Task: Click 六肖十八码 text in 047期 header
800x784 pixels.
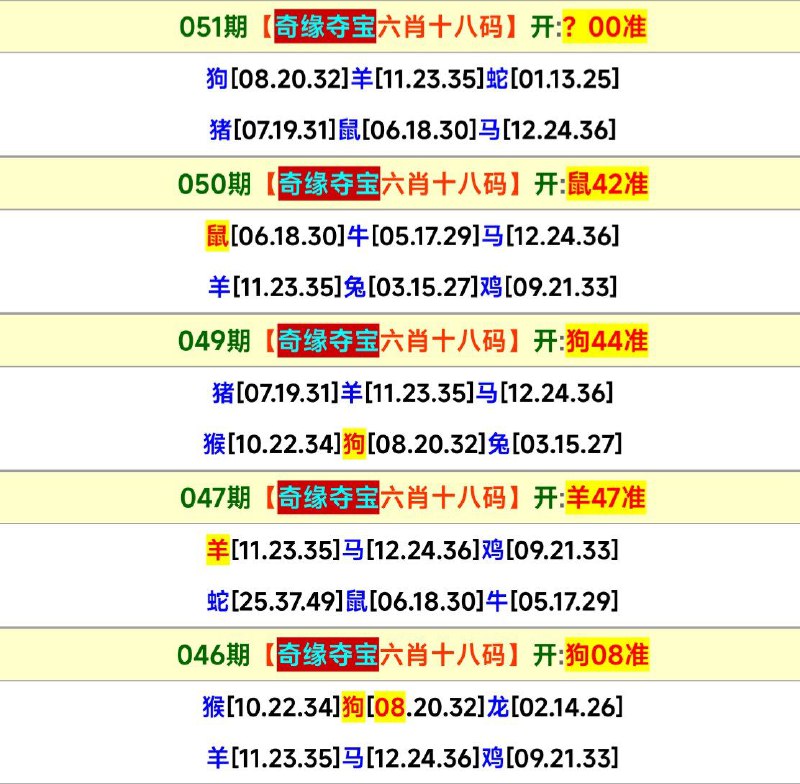Action: [x=443, y=497]
